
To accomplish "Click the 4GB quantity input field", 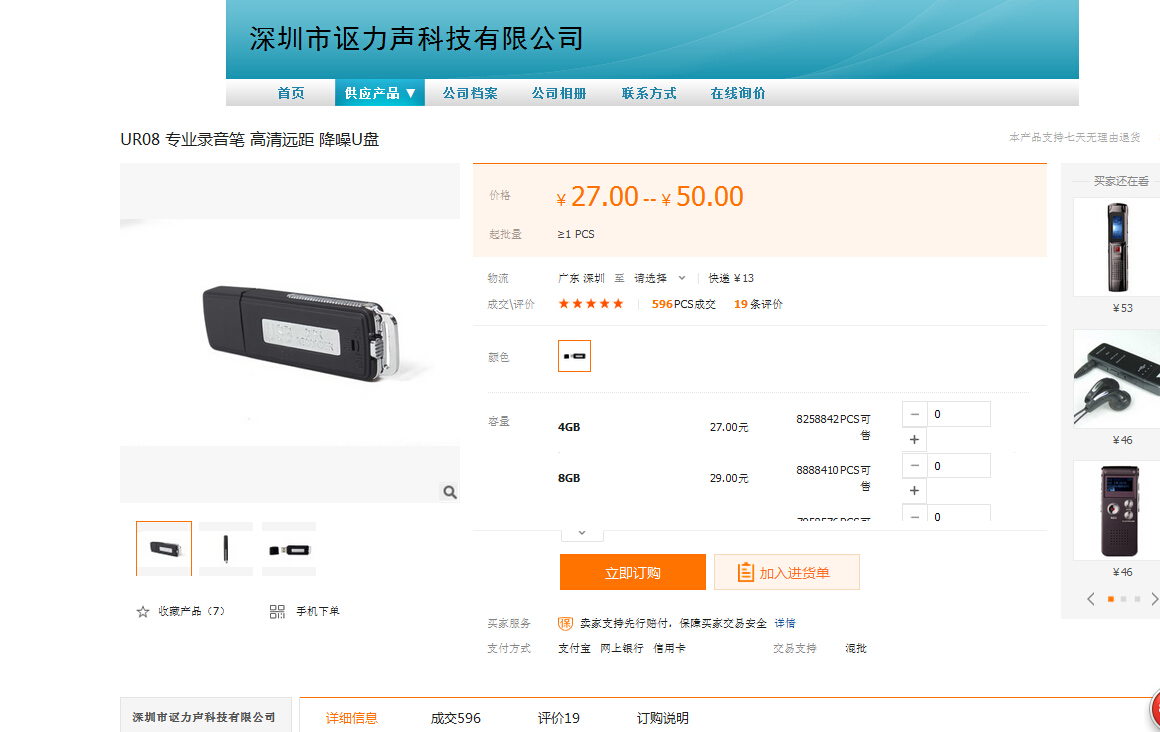I will pyautogui.click(x=958, y=414).
